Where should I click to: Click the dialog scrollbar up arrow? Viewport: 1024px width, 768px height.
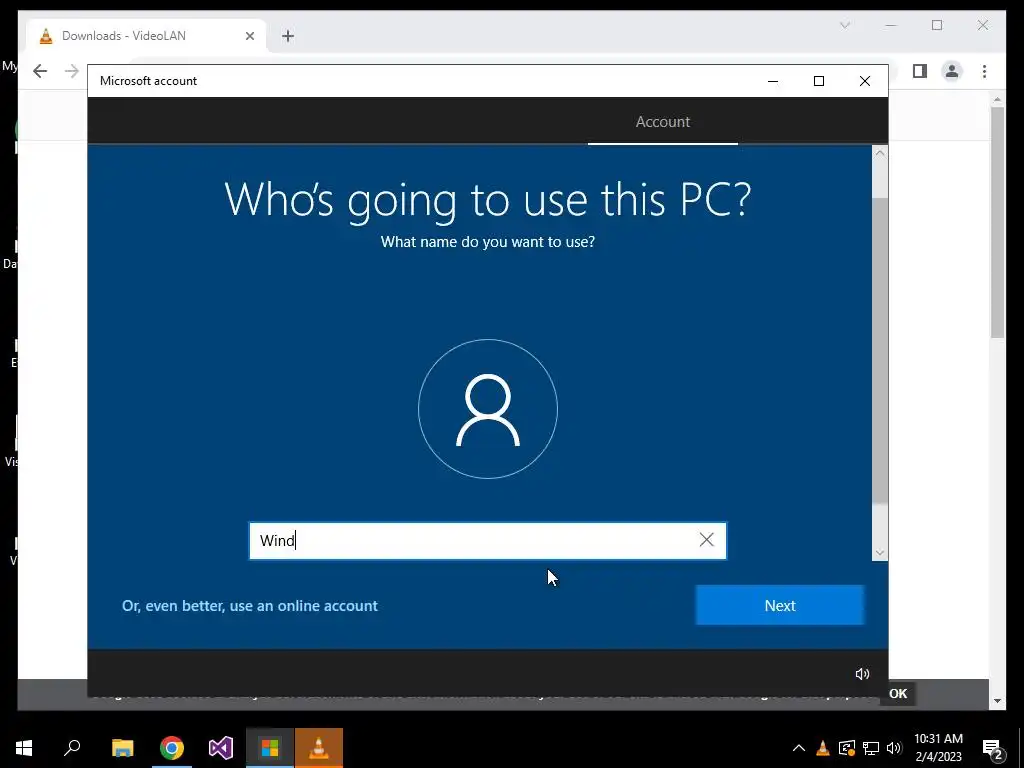[880, 153]
